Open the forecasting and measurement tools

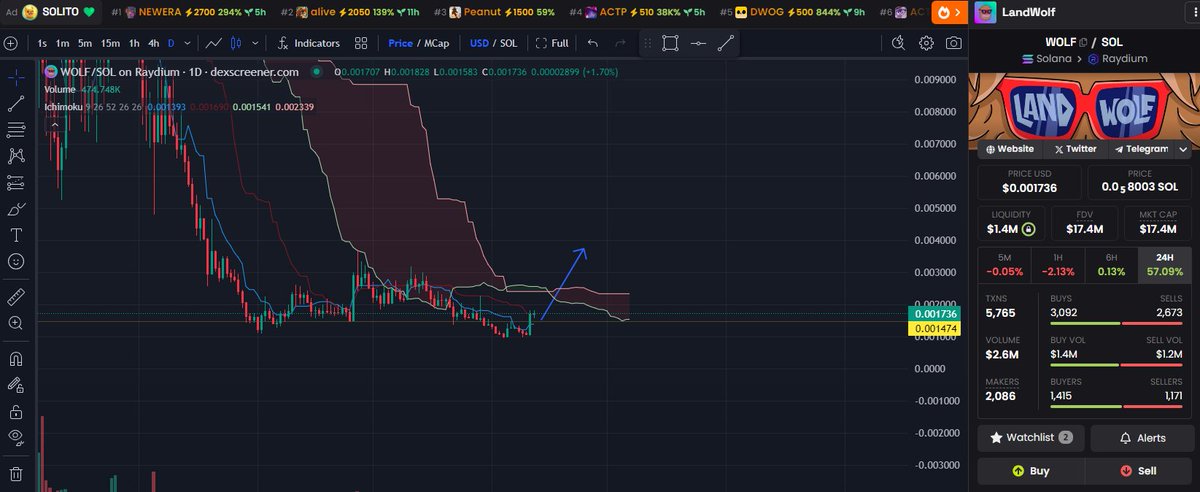[x=15, y=182]
